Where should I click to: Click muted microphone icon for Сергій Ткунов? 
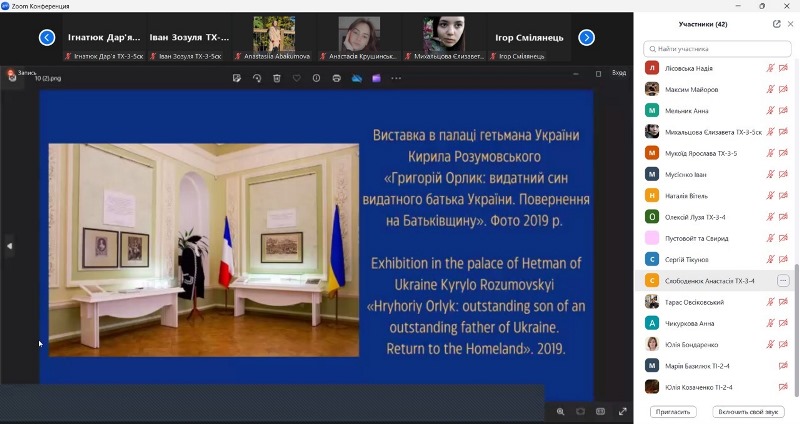point(770,259)
